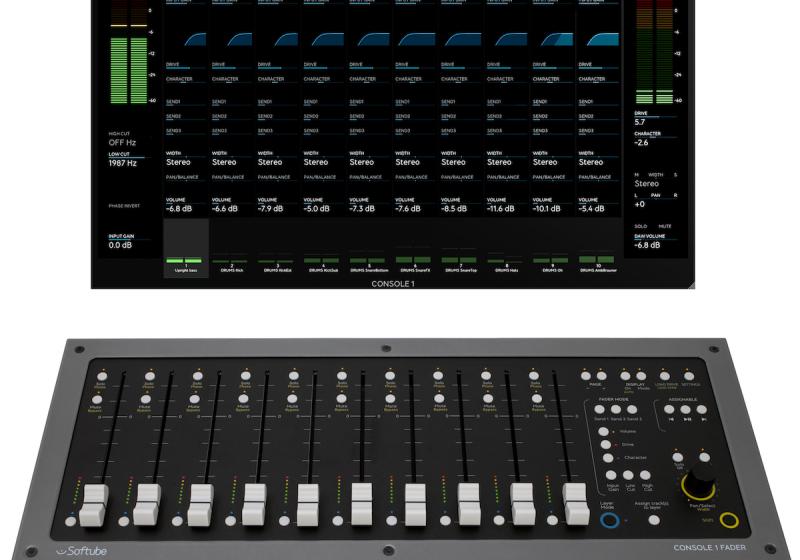Select track 1 Upright bass on screen

point(186,248)
